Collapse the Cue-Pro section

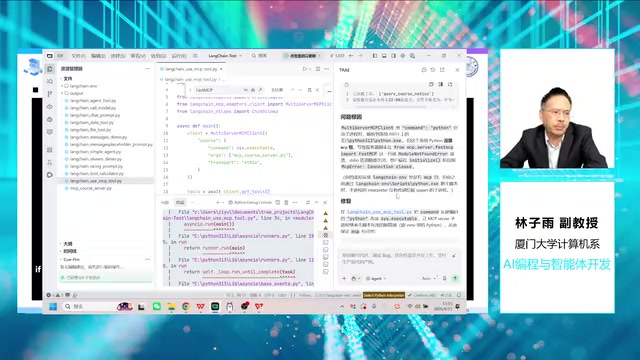71,259
